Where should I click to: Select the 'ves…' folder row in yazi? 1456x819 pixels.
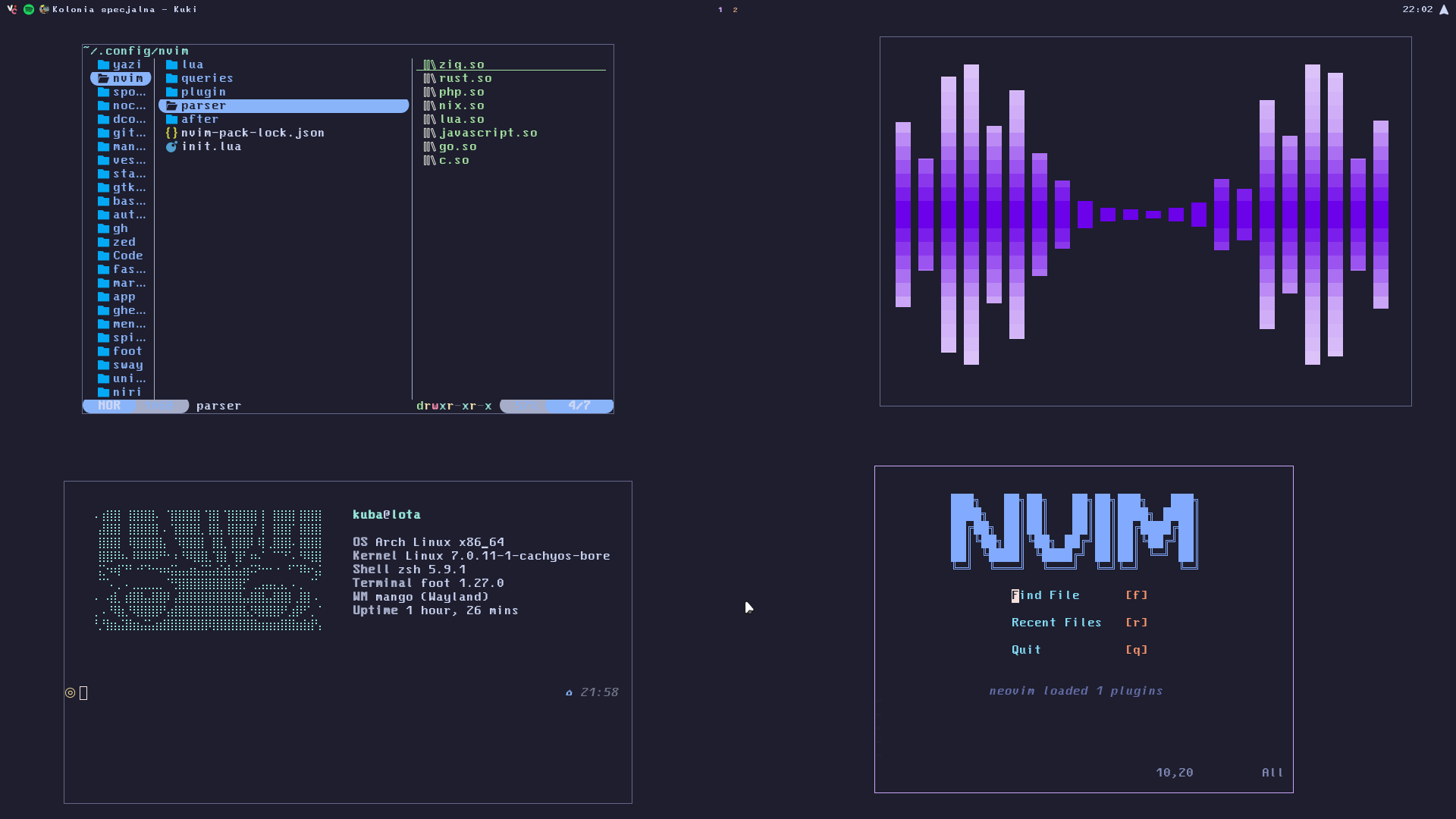pyautogui.click(x=121, y=160)
